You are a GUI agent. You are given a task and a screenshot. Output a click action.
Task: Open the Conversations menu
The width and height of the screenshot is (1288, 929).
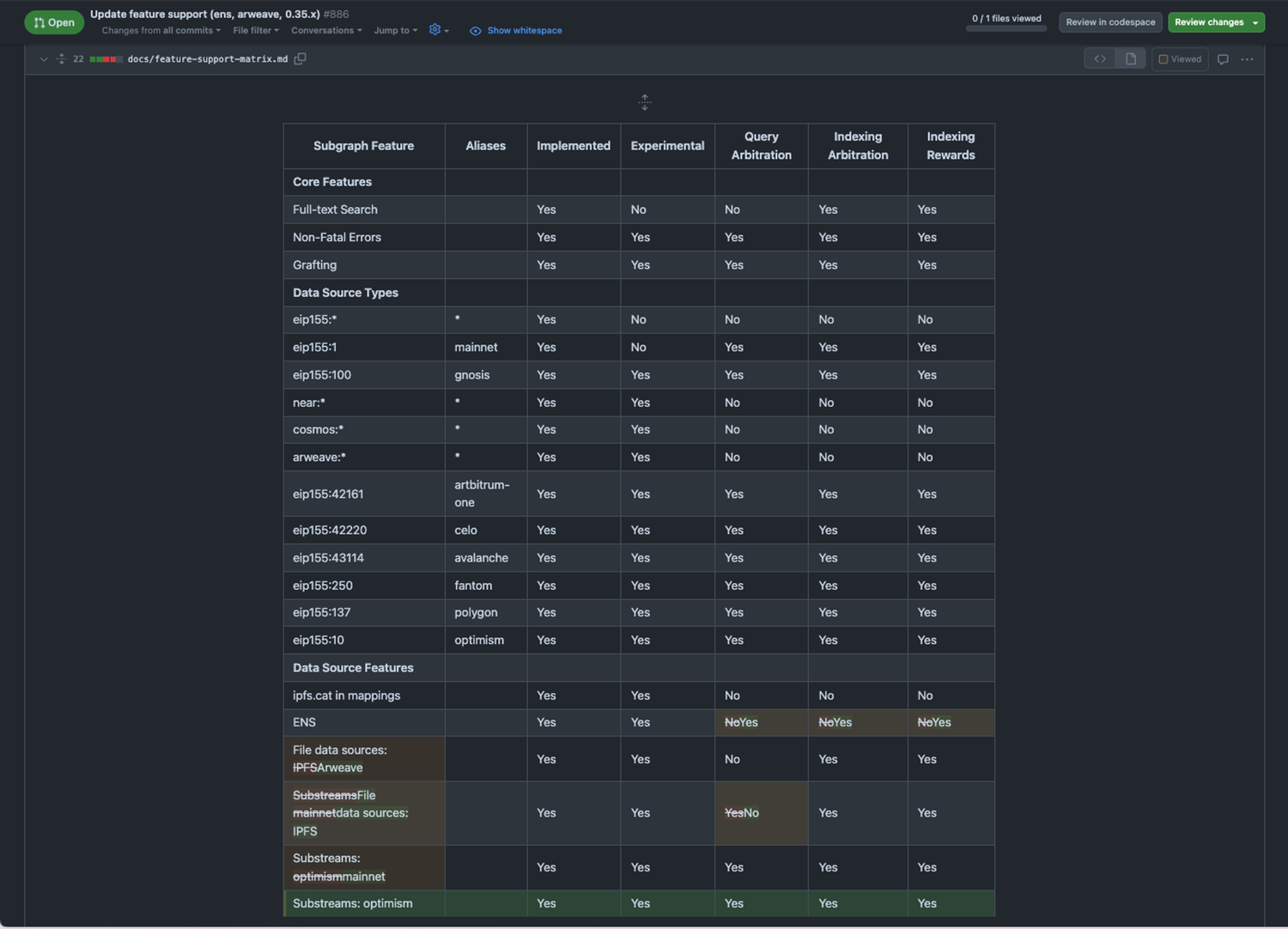pos(325,30)
